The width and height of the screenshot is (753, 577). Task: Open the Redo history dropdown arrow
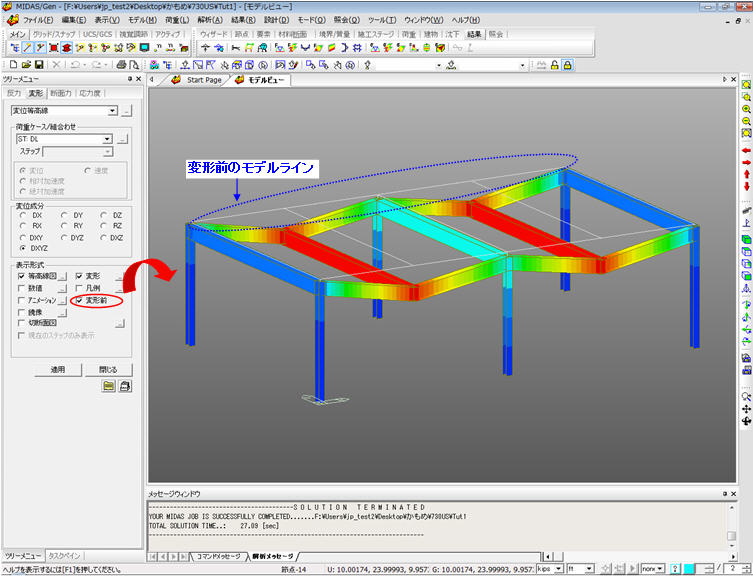[106, 65]
